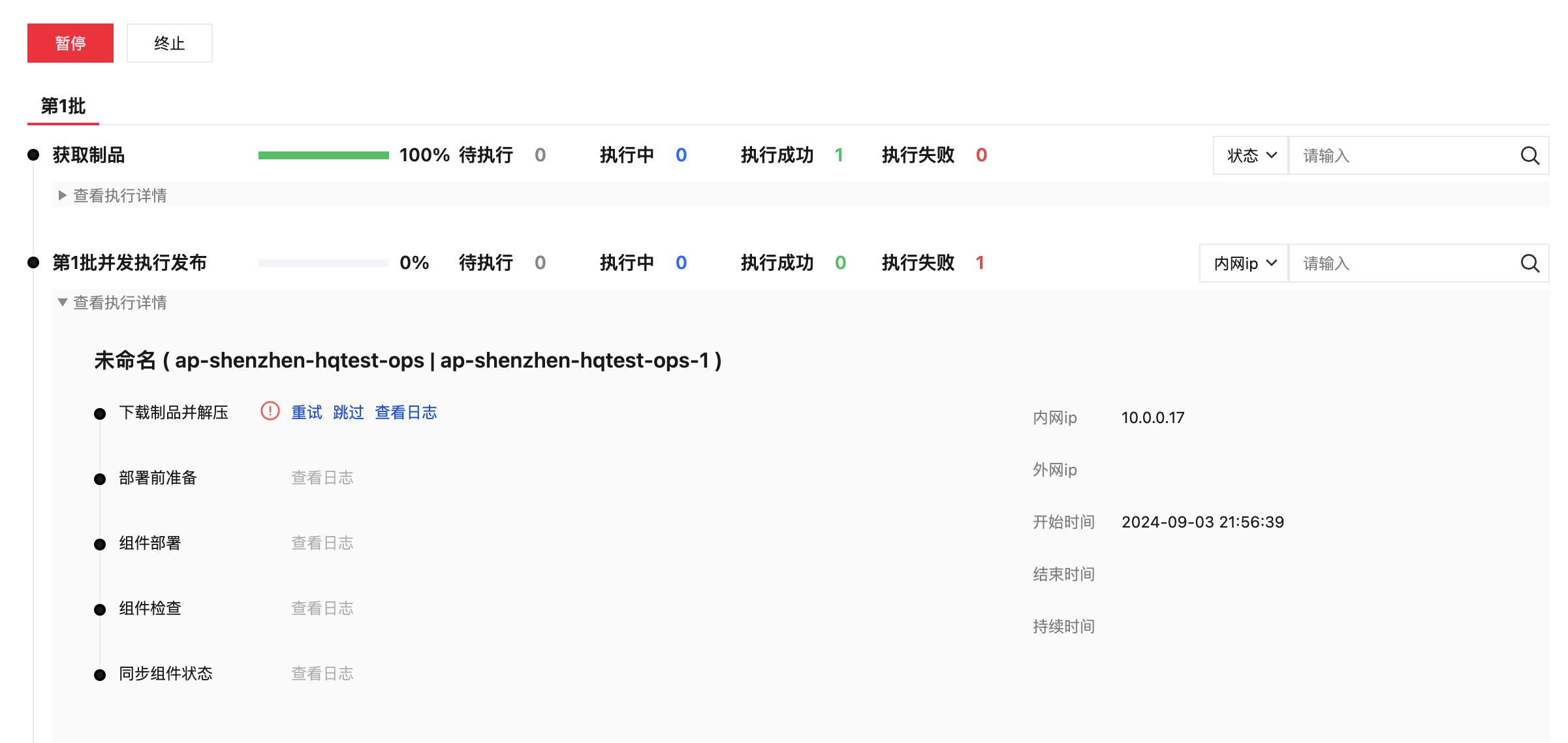Expand 获取制品 execution details triangle
Screen dimensions: 1568x743
pos(63,195)
